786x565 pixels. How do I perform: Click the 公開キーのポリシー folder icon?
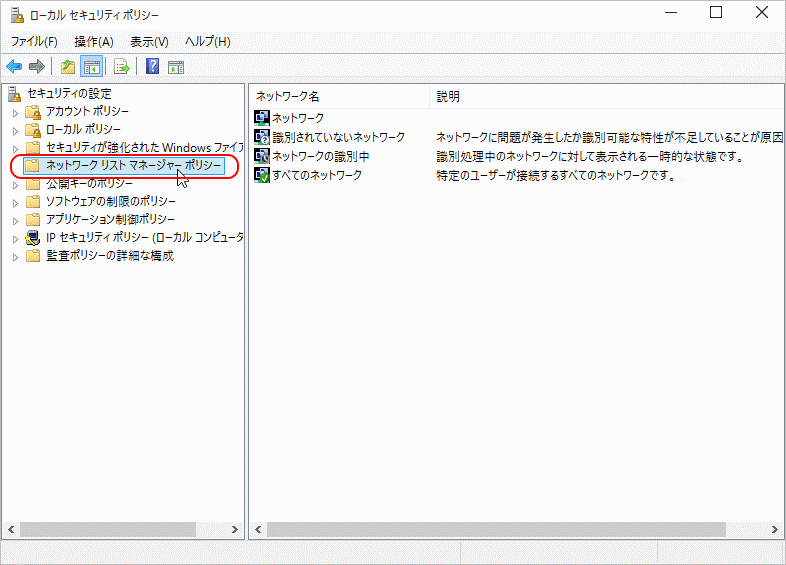[33, 183]
